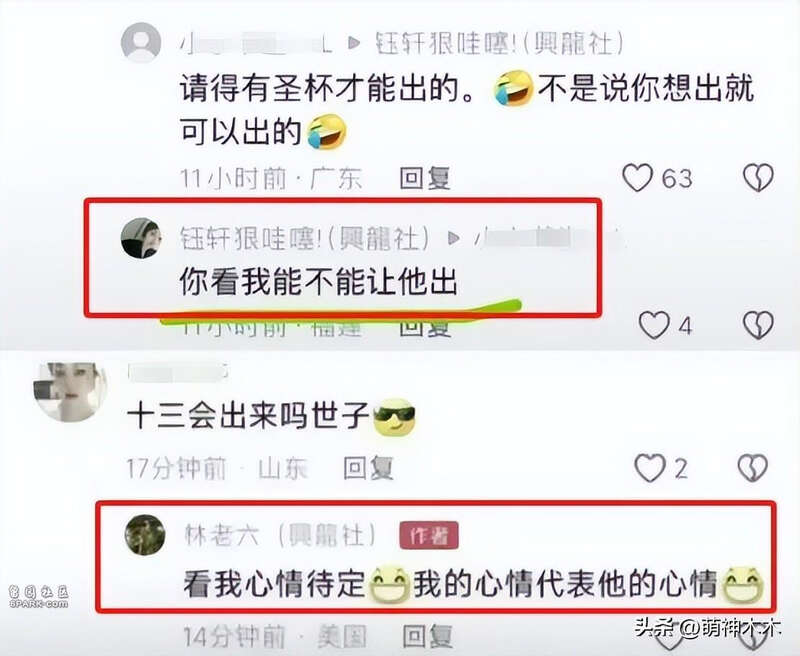Like the reply with 4 likes
The image size is (800, 656).
point(655,325)
